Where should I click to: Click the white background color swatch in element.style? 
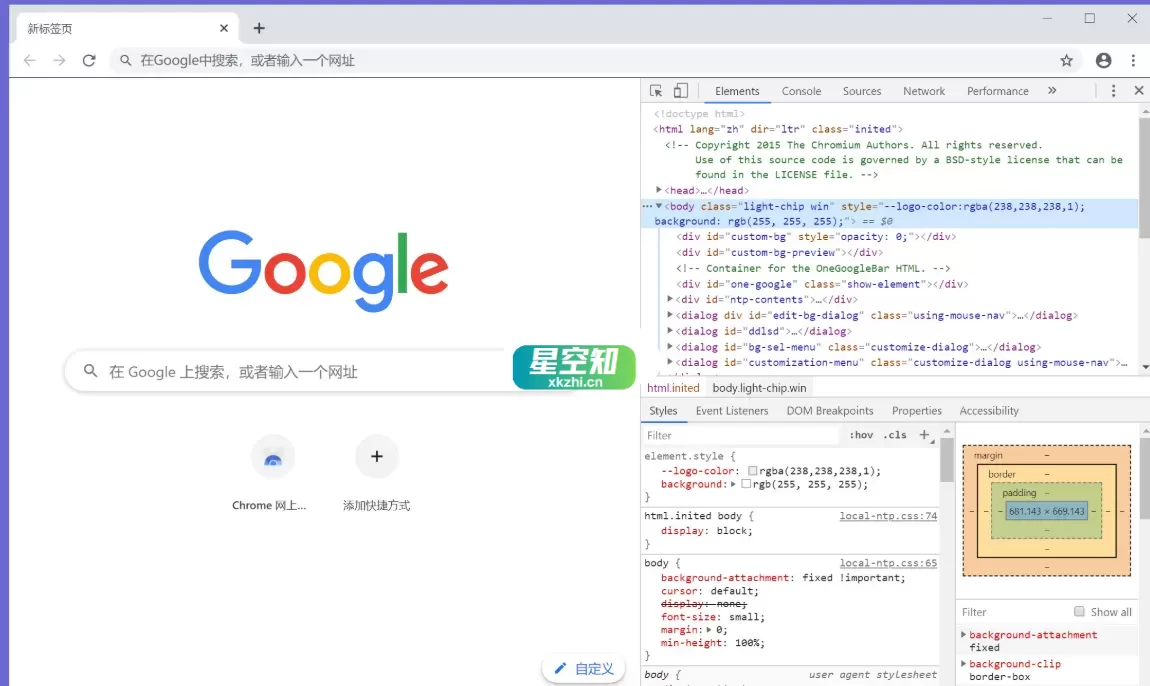pyautogui.click(x=745, y=483)
